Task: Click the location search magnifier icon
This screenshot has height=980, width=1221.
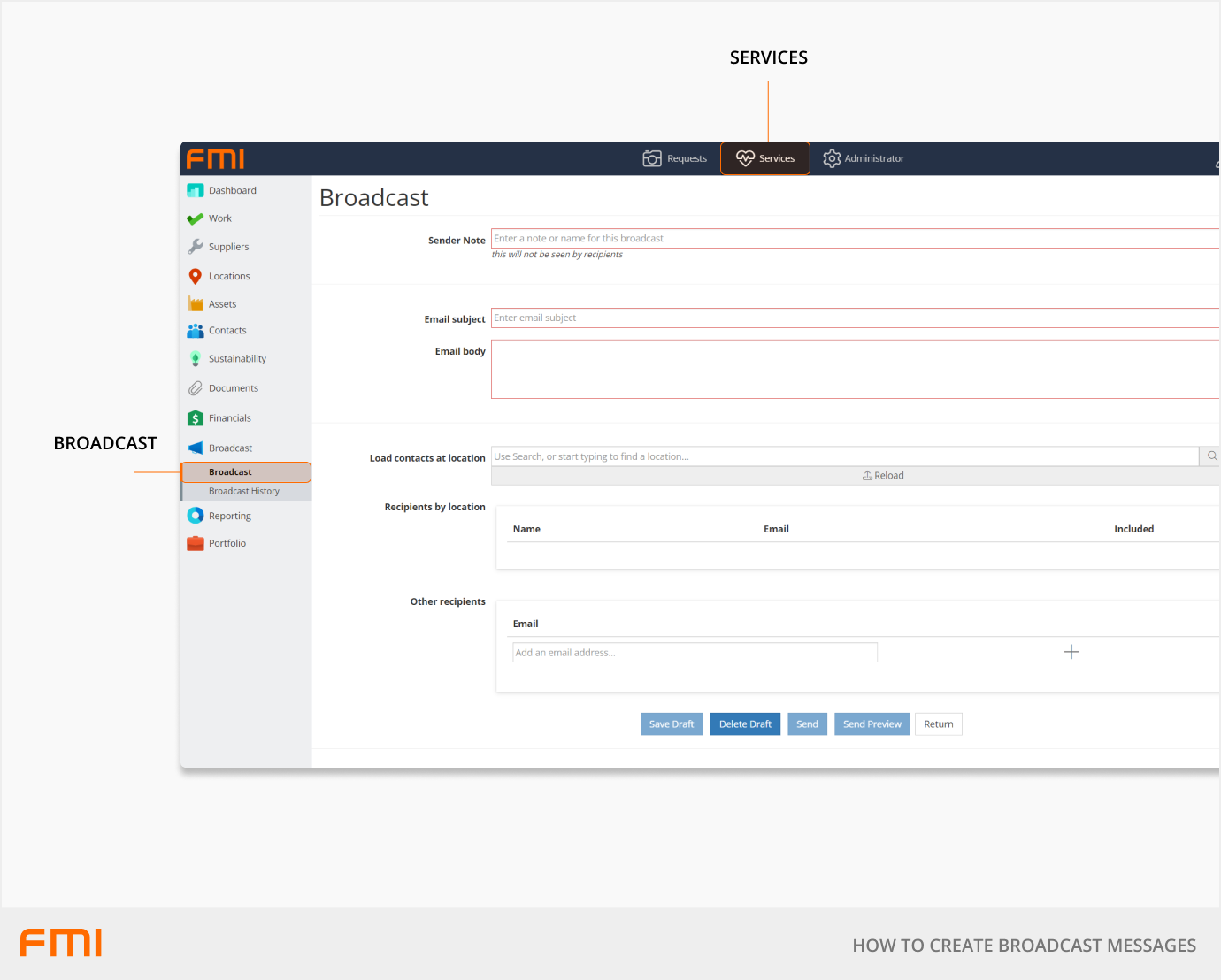Action: 1211,456
